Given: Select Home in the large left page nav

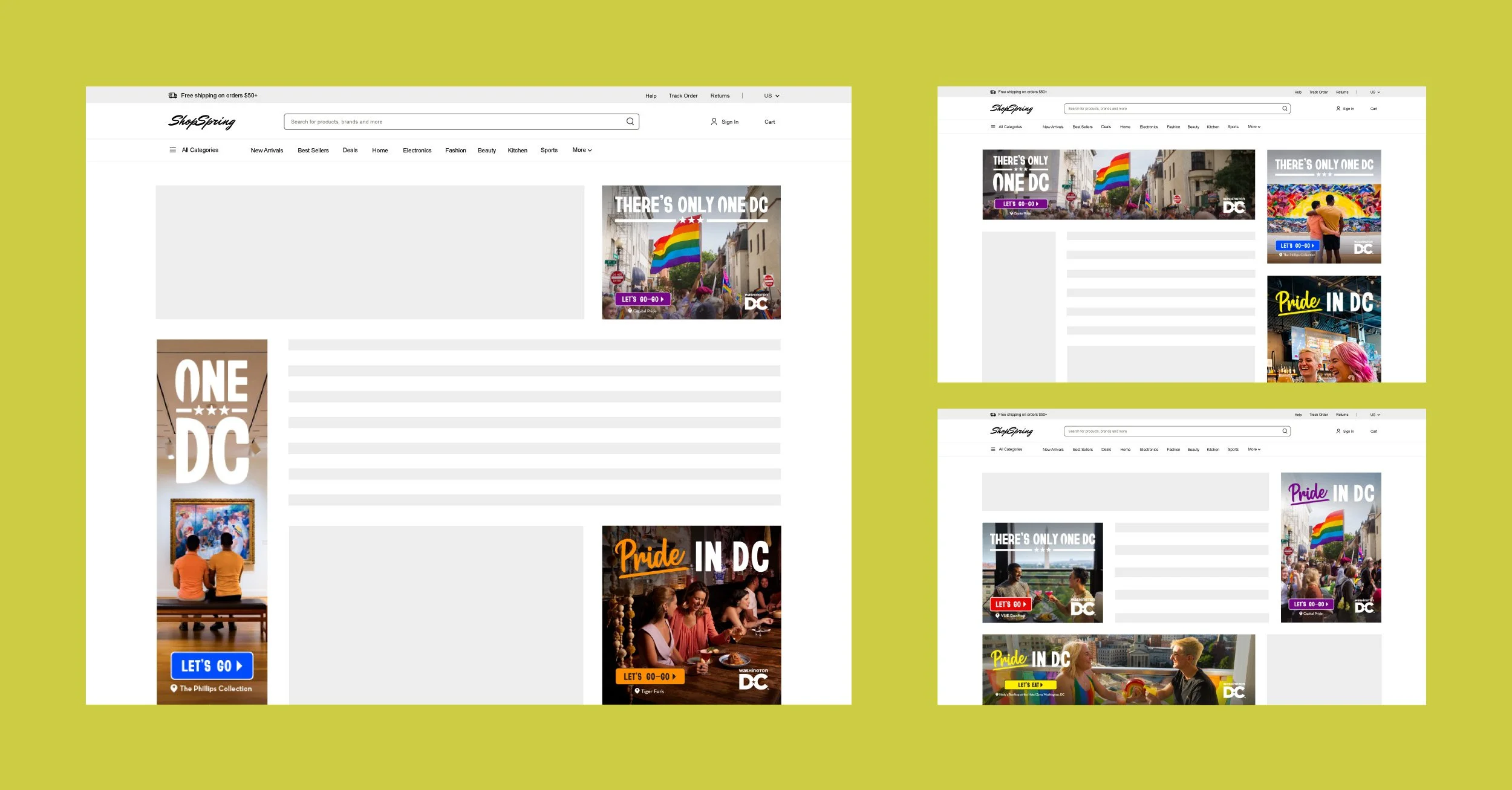Looking at the screenshot, I should 380,151.
